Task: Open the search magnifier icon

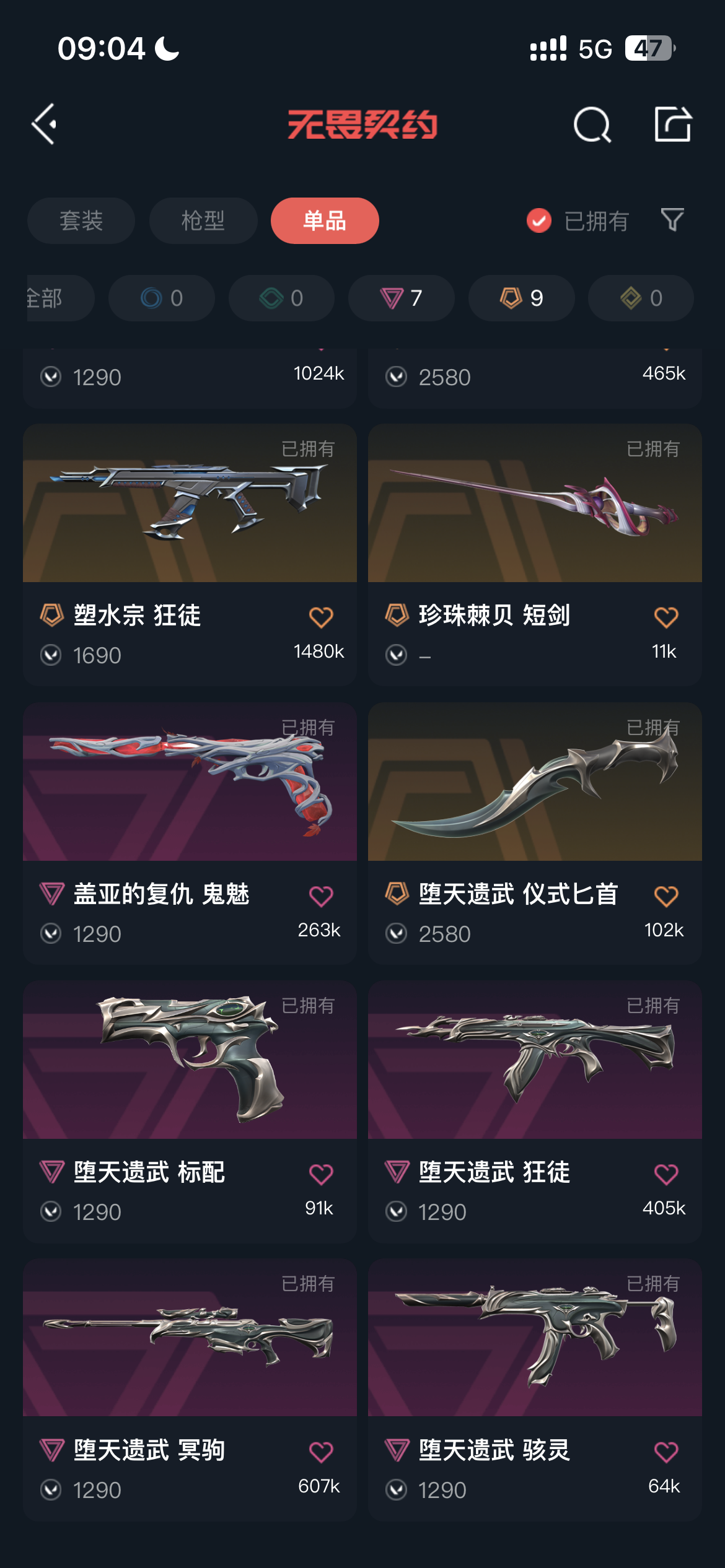Action: click(592, 124)
